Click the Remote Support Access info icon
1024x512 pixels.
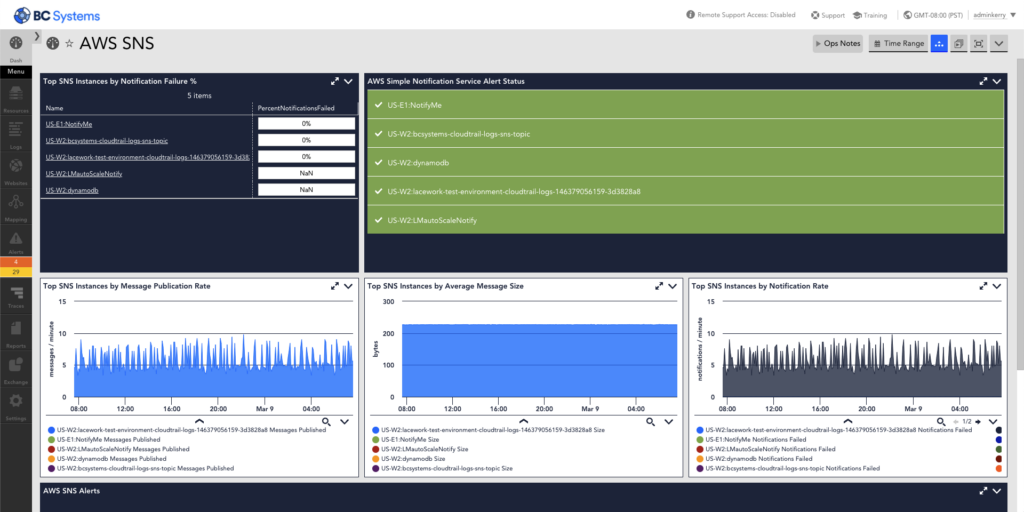pos(690,14)
